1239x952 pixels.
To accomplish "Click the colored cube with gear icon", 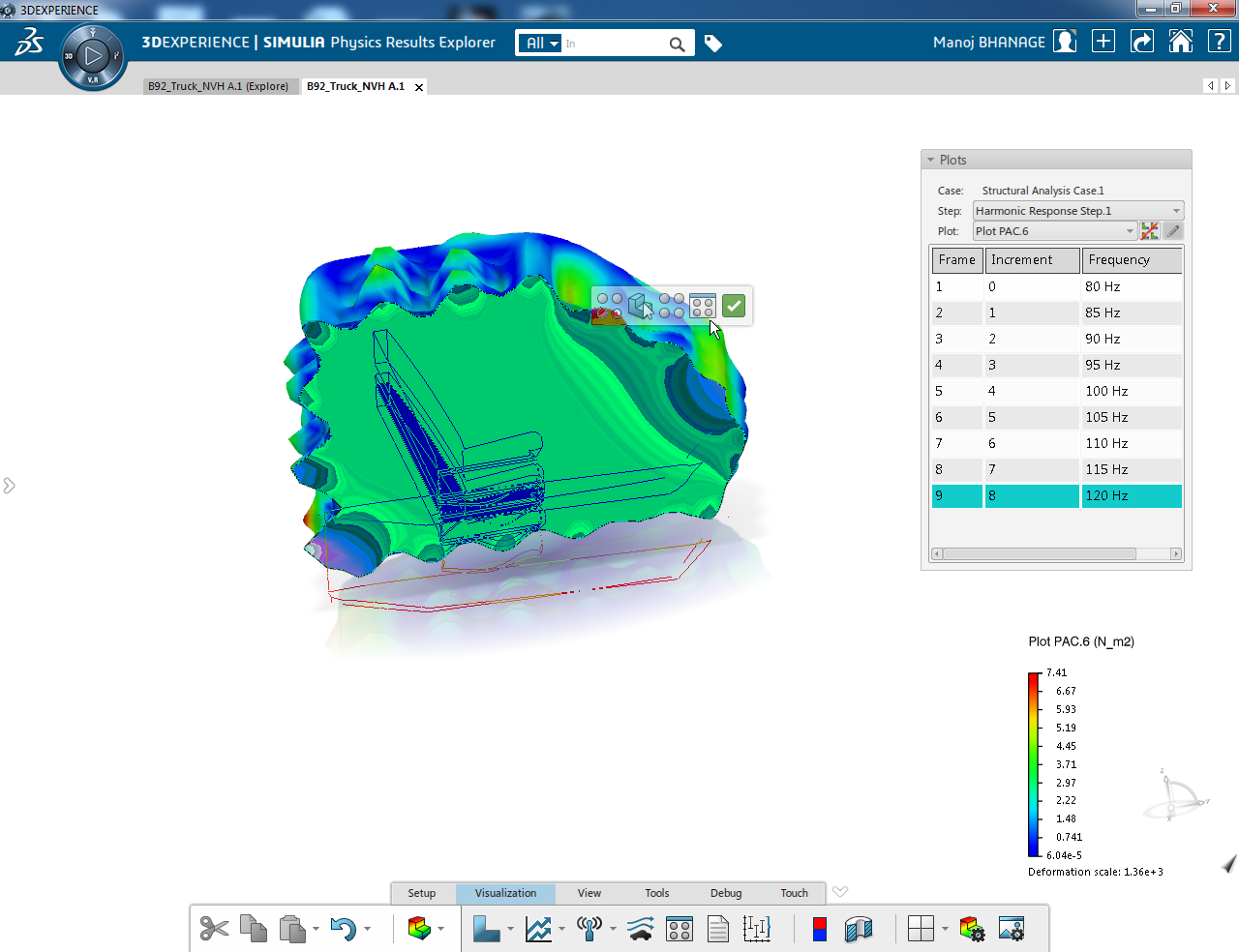I will (x=972, y=929).
